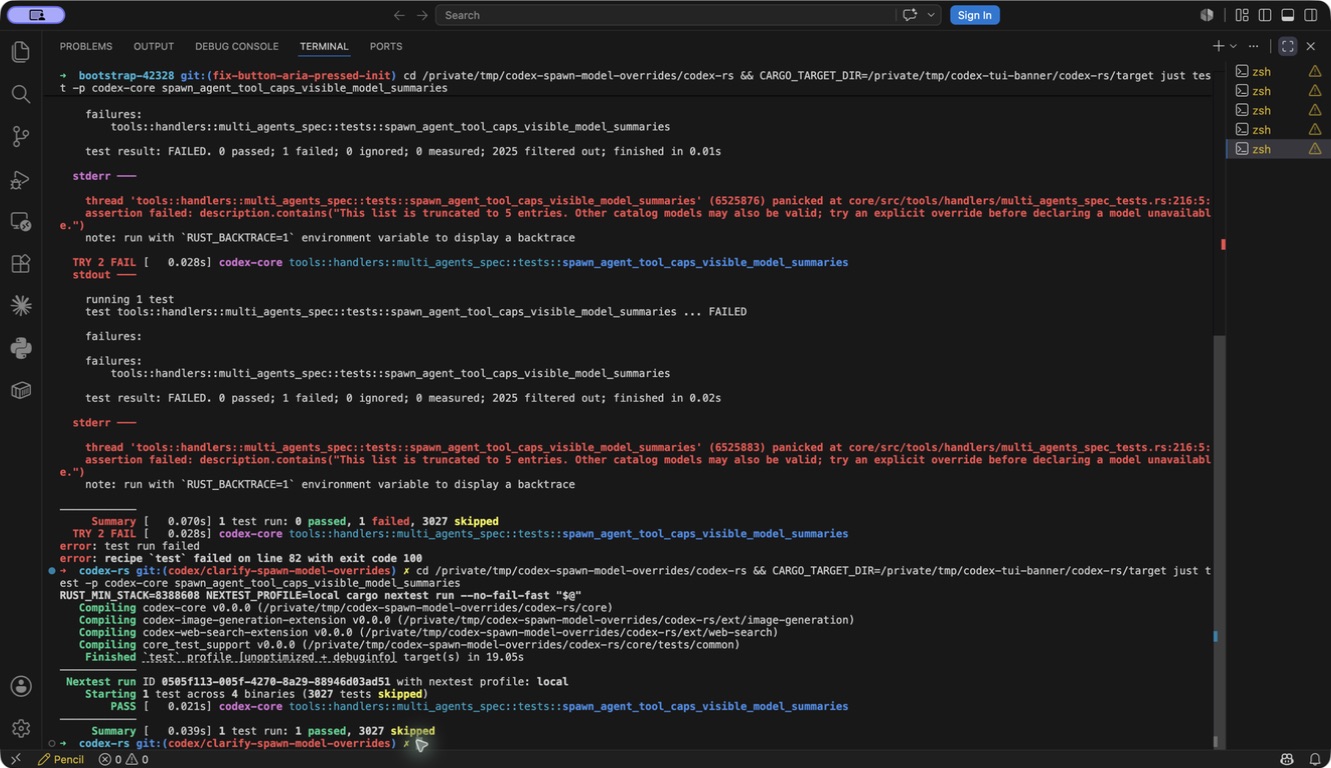This screenshot has width=1331, height=768.
Task: Open the container box icon view
Action: pos(20,391)
